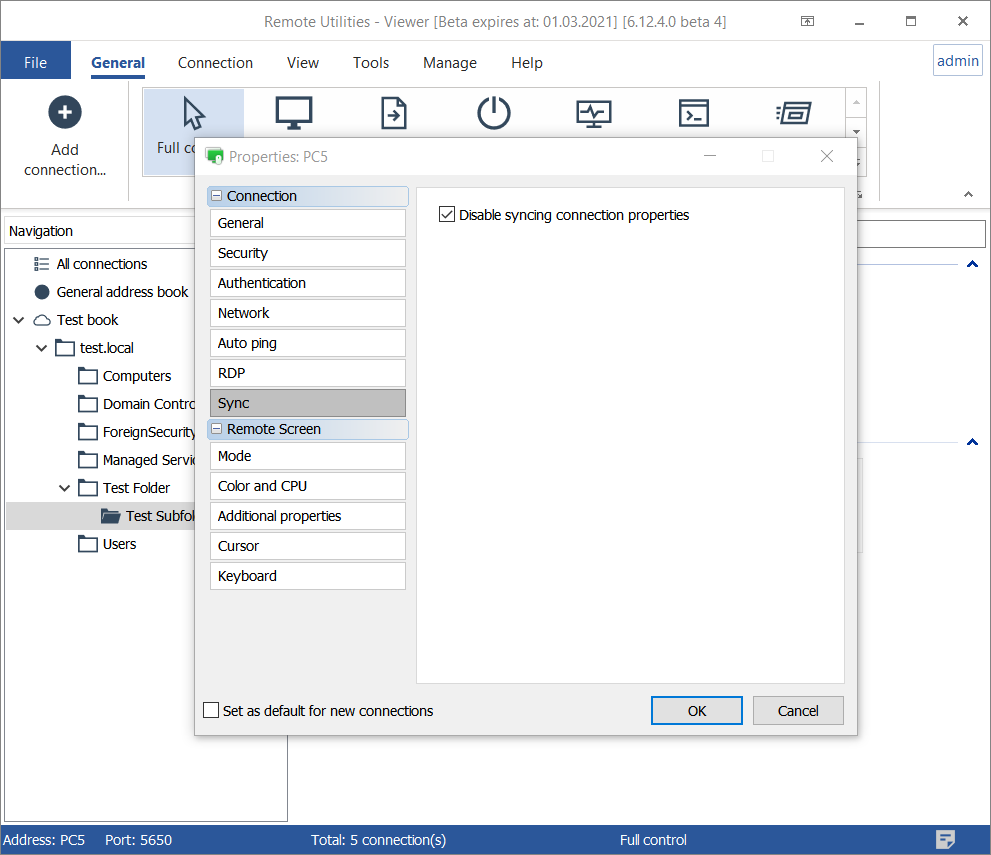Screen dimensions: 991x855
Task: Close the Properties PC5 dialog
Action: click(827, 156)
